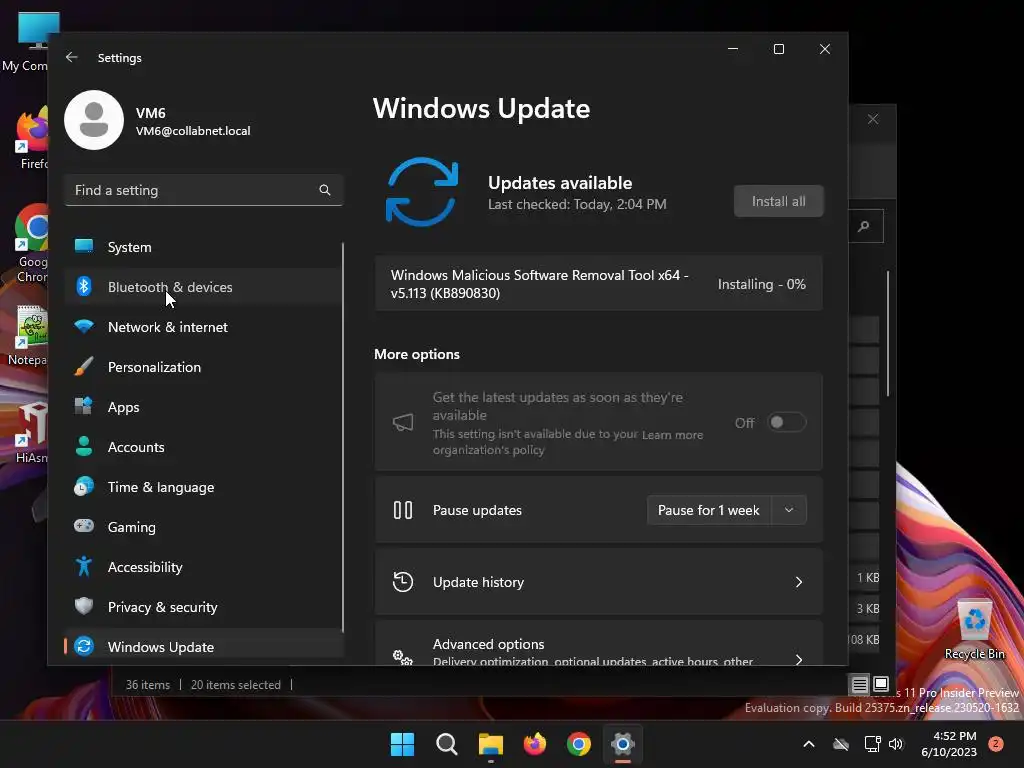Select Time & language in the sidebar
The image size is (1024, 768).
(203, 487)
